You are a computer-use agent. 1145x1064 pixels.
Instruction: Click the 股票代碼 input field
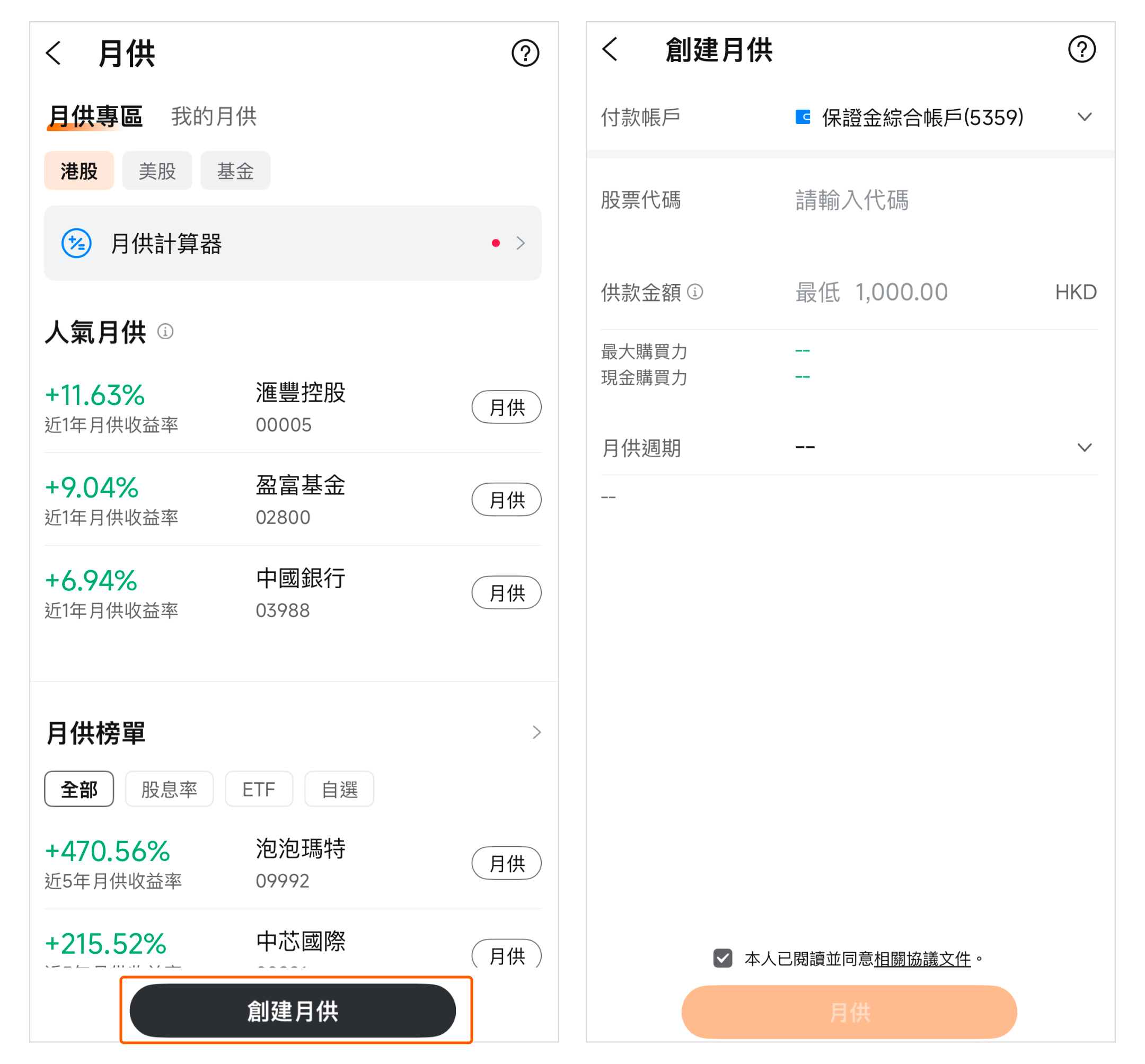click(x=851, y=200)
